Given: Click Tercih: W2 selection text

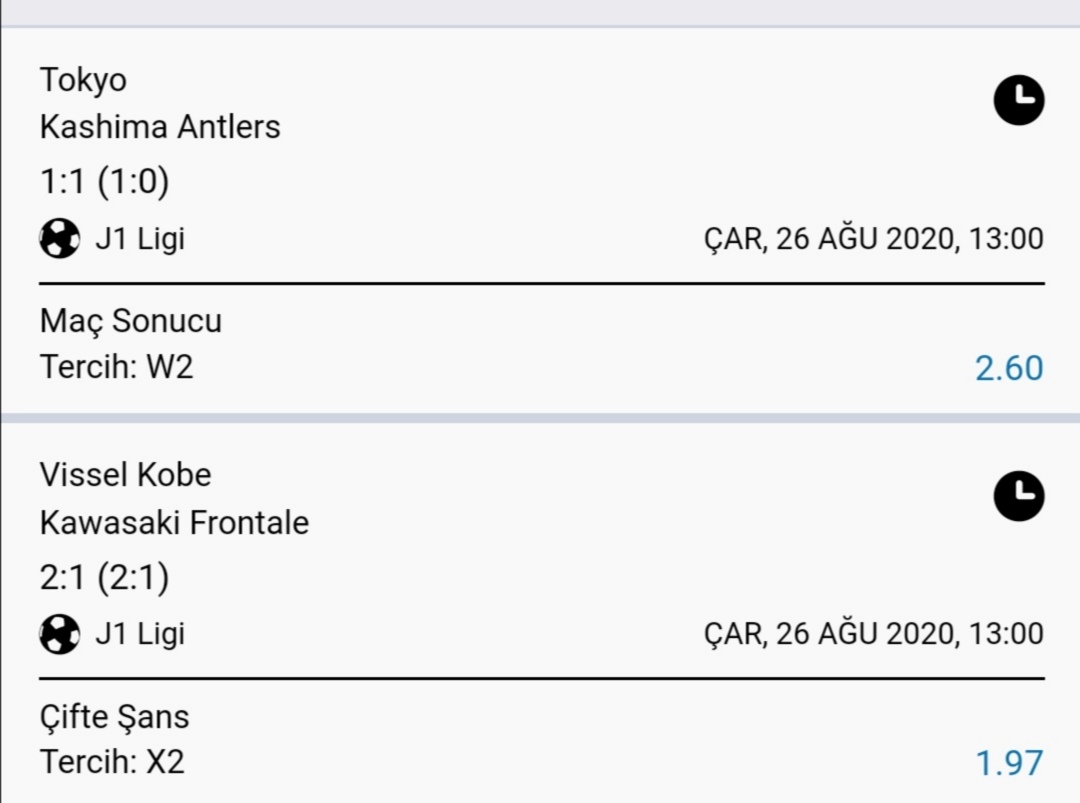Looking at the screenshot, I should pyautogui.click(x=116, y=366).
